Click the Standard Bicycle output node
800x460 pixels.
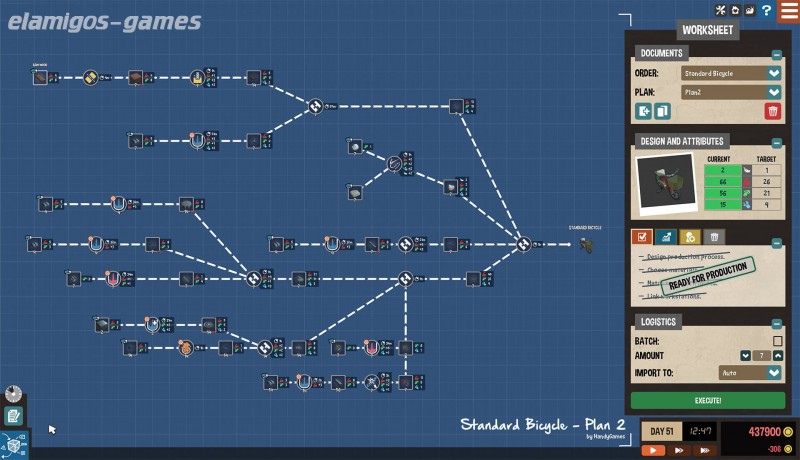[x=586, y=244]
